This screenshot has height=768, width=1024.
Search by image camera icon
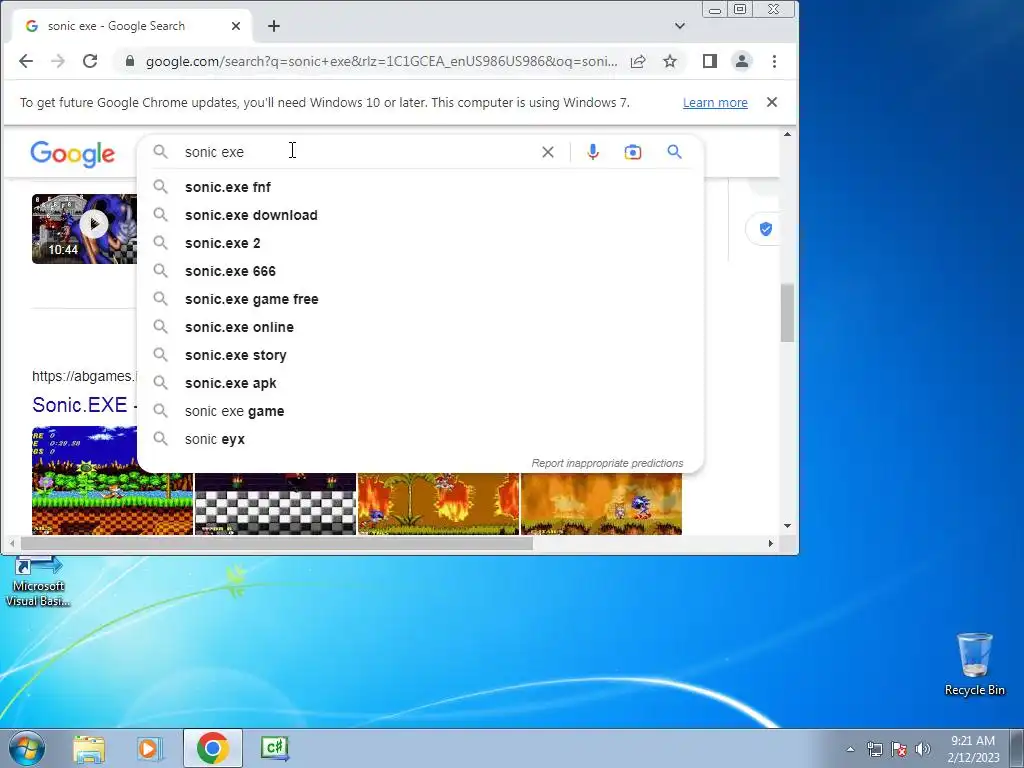click(x=633, y=152)
